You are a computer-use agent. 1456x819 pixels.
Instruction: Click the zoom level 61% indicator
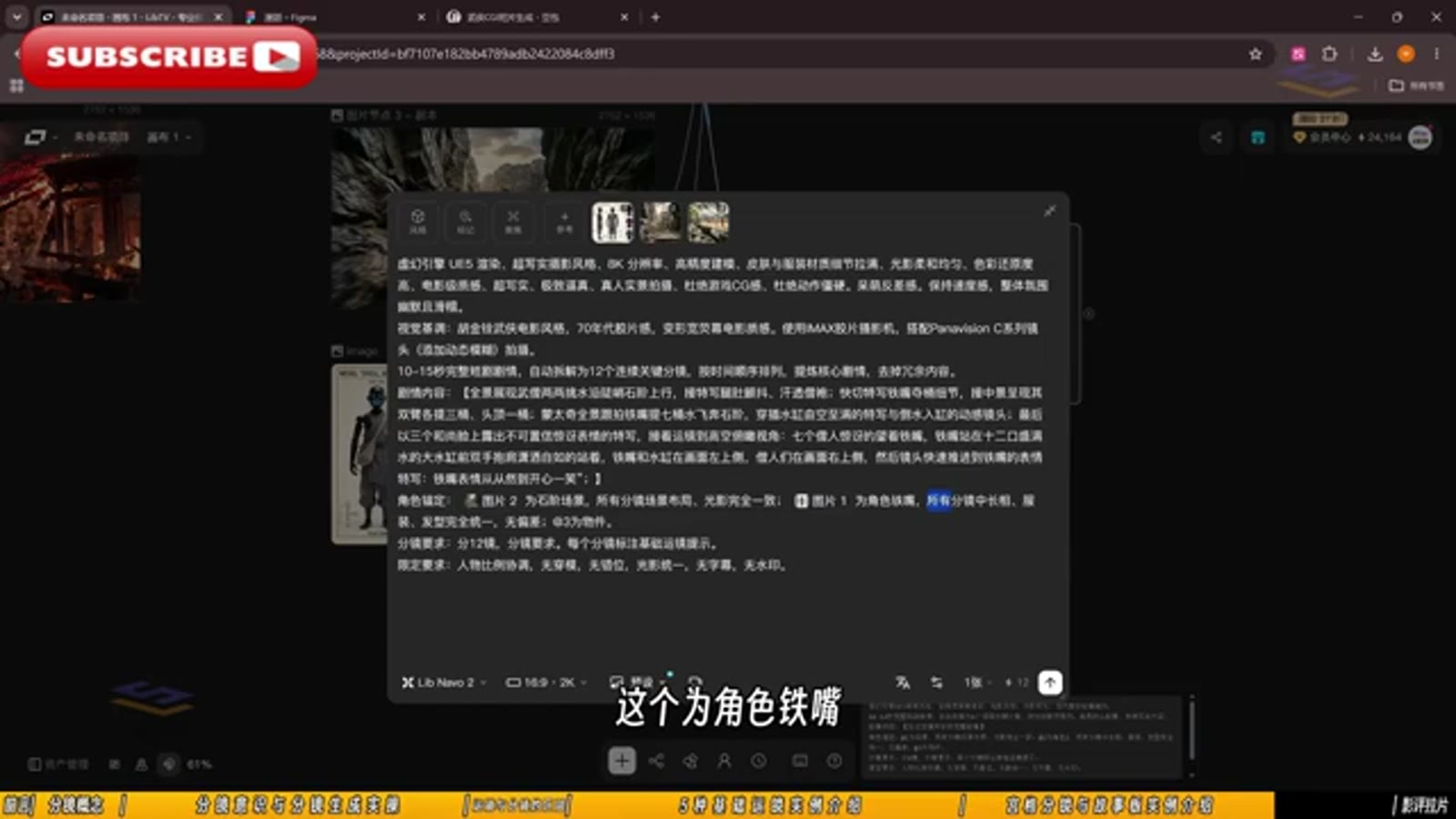198,764
